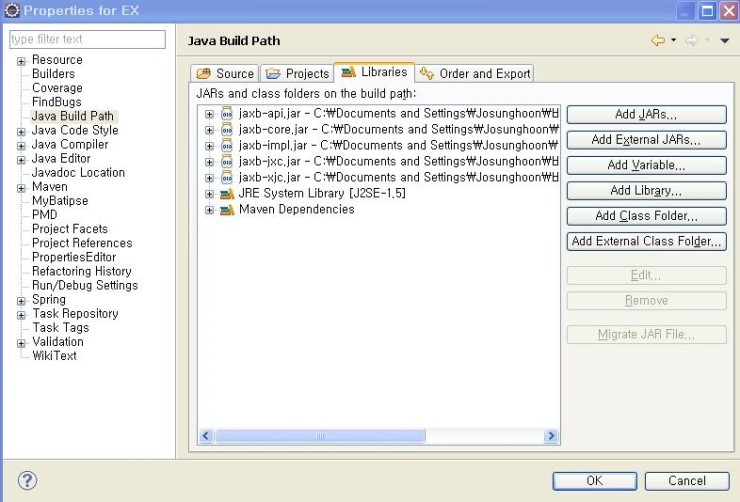Select Coverage in the tree
Screen dimensions: 740x502
pos(57,88)
